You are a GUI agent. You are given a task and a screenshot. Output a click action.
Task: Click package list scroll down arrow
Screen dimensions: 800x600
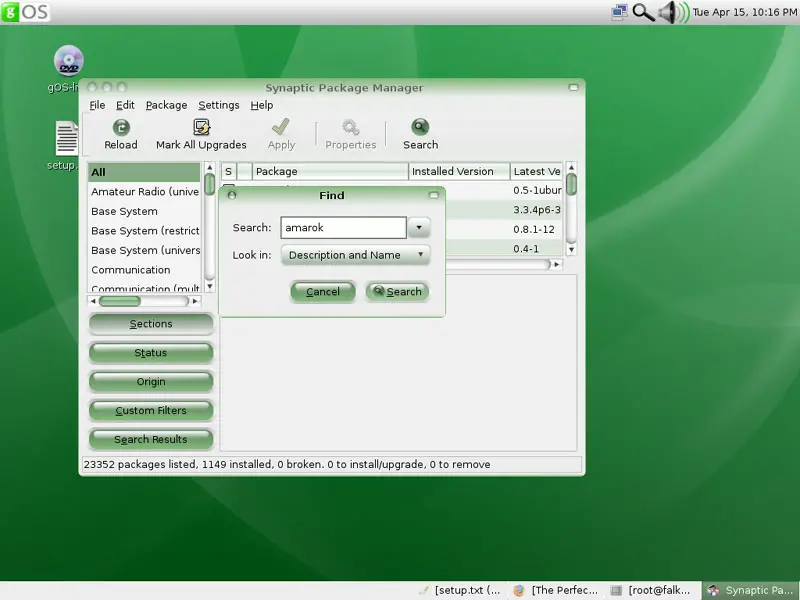(x=571, y=250)
